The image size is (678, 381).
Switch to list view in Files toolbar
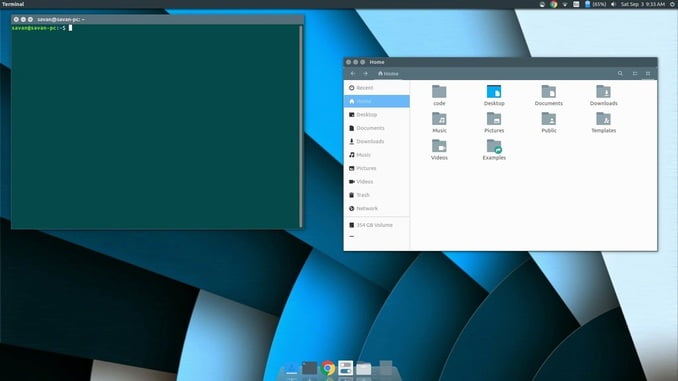coord(635,74)
